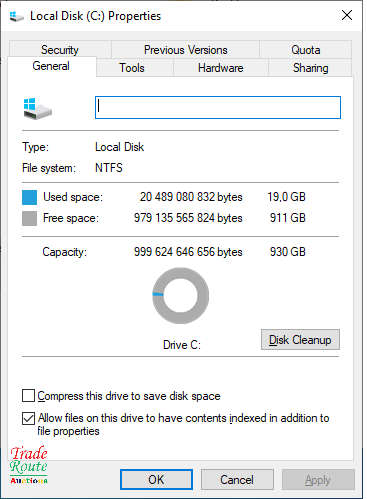Uncheck the allow files indexed checkbox
The width and height of the screenshot is (367, 499).
tap(28, 418)
